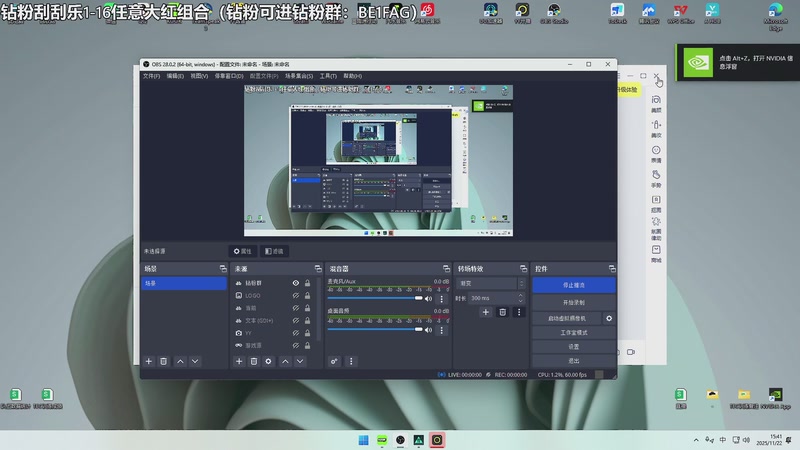The width and height of the screenshot is (800, 450).
Task: Select the 文本 (GDI+) source row
Action: click(x=272, y=320)
